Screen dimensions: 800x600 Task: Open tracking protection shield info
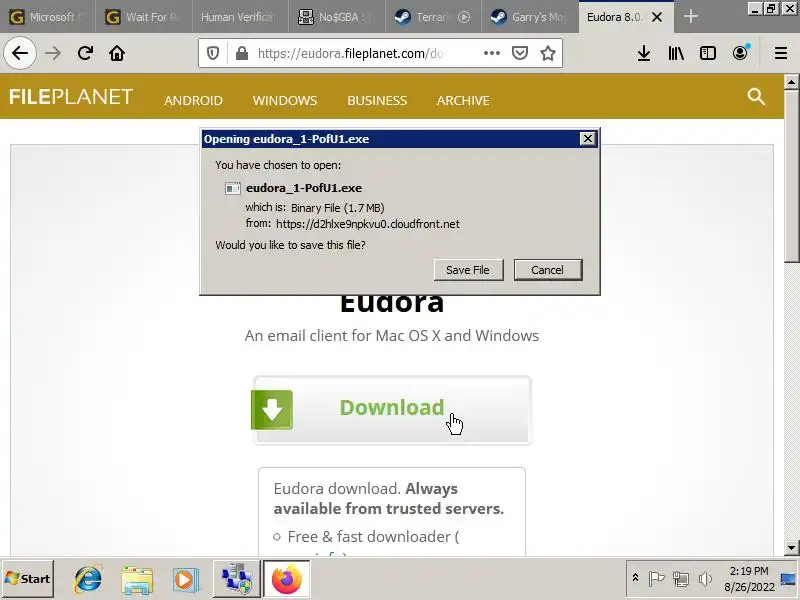(213, 53)
